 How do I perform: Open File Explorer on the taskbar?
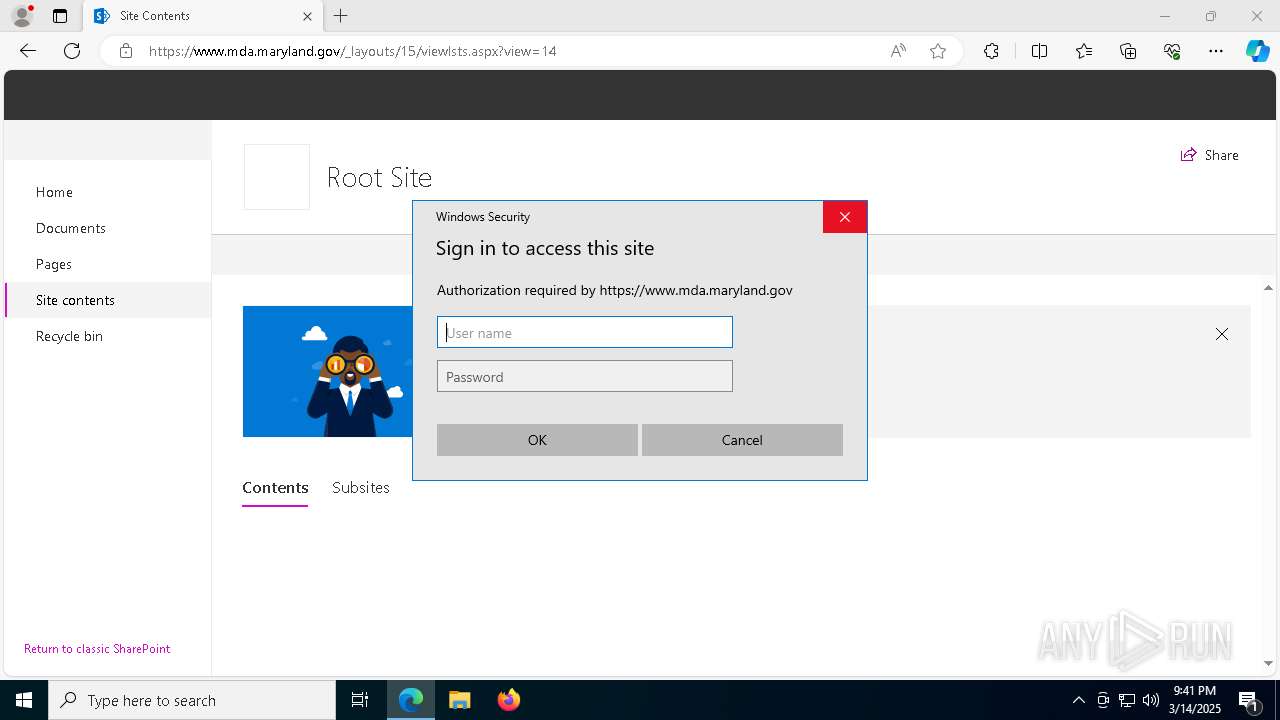[460, 700]
